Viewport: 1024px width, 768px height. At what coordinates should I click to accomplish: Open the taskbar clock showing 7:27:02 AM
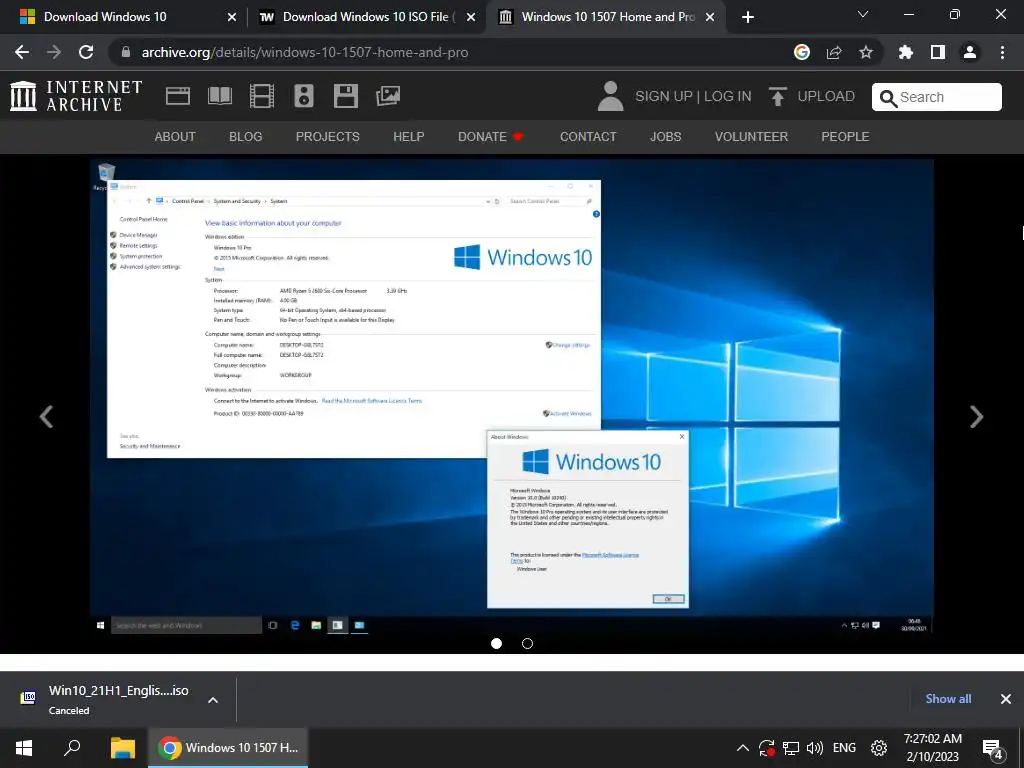pyautogui.click(x=933, y=748)
